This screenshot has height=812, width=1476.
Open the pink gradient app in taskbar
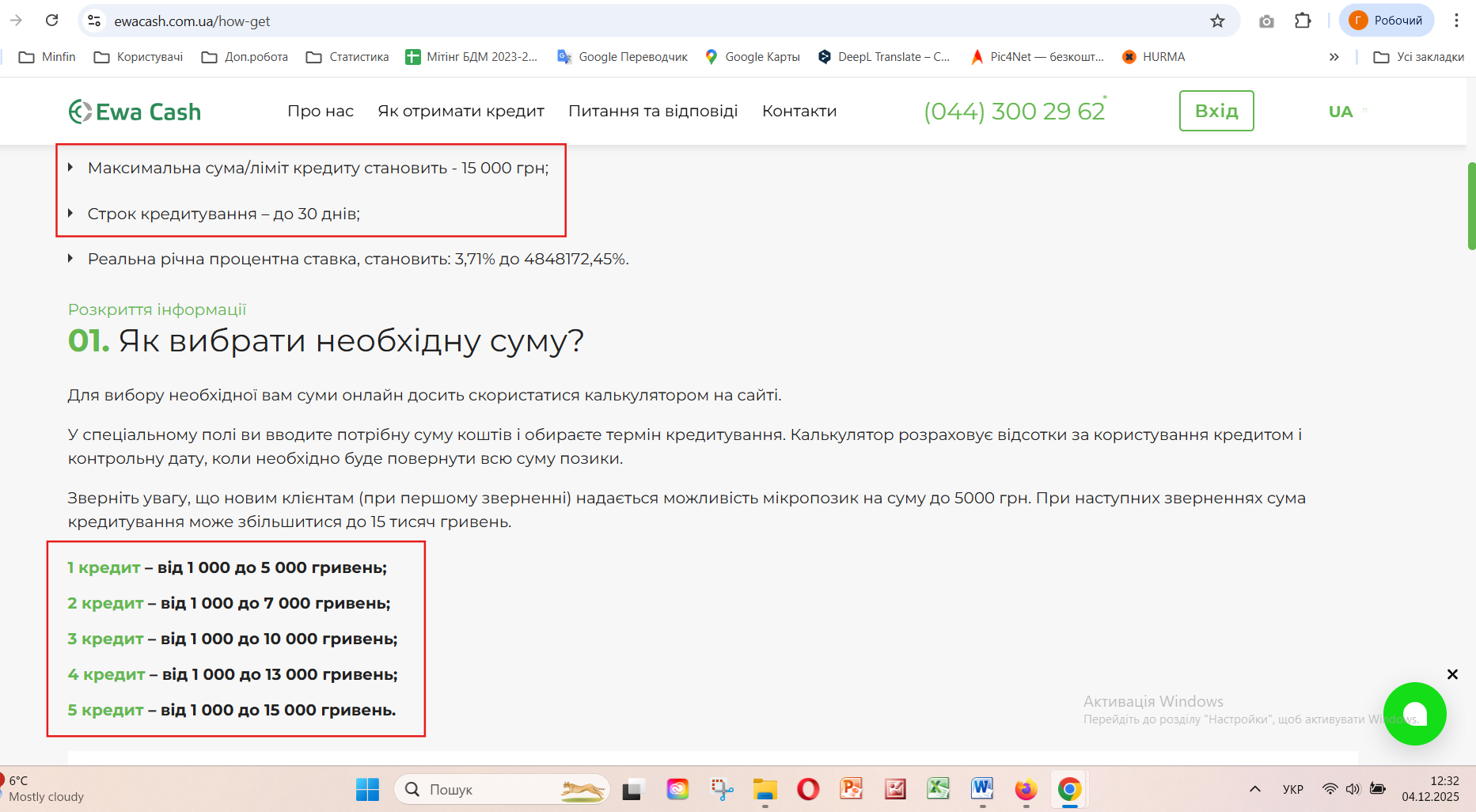click(677, 789)
